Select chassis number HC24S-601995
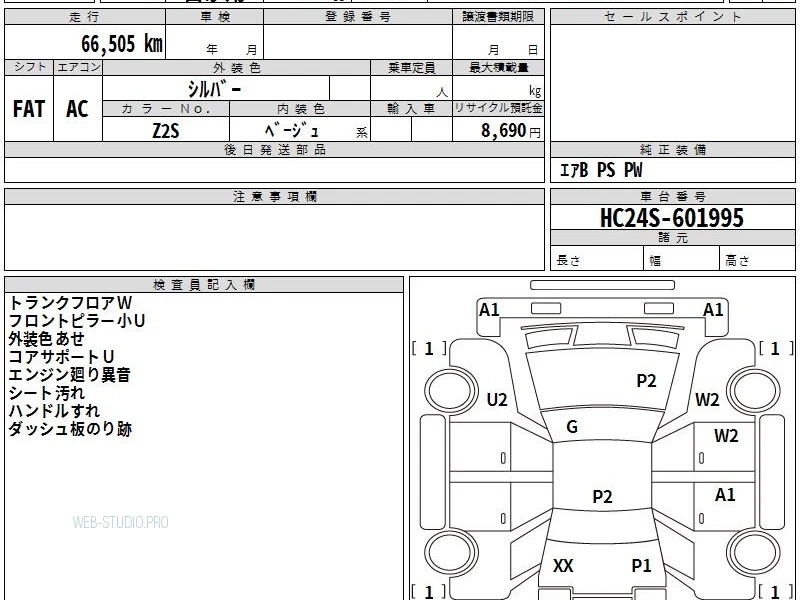Screen dimensions: 800x600 pos(672,218)
